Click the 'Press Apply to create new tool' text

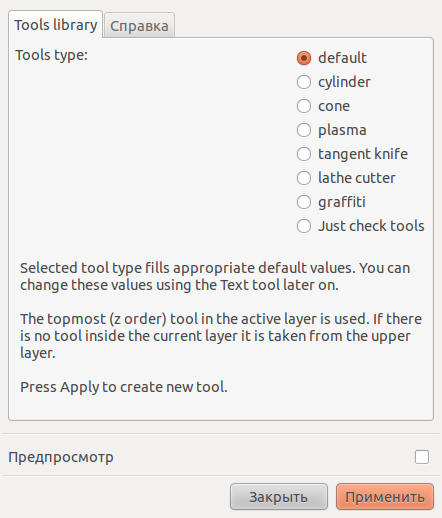tap(124, 387)
